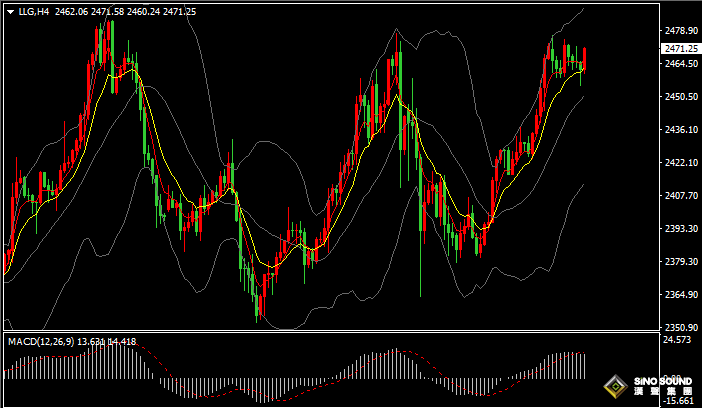Click the -15.661 MACD scale value
The width and height of the screenshot is (702, 408).
click(x=680, y=401)
